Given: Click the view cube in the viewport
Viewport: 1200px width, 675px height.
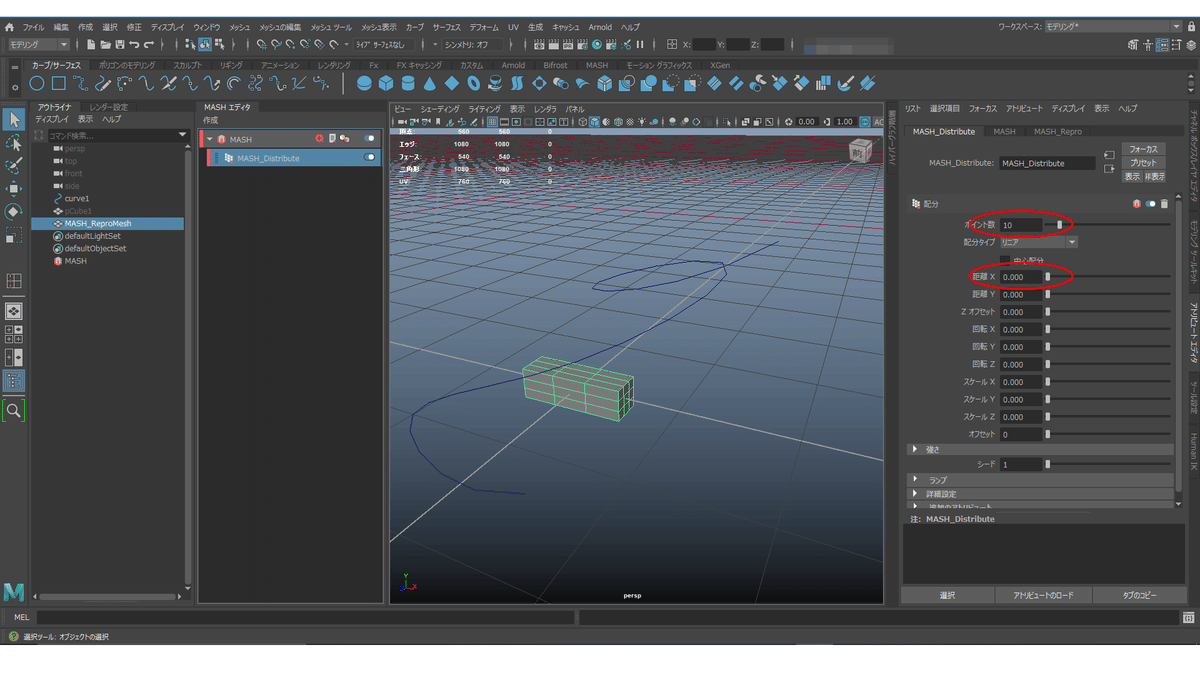Looking at the screenshot, I should (859, 151).
